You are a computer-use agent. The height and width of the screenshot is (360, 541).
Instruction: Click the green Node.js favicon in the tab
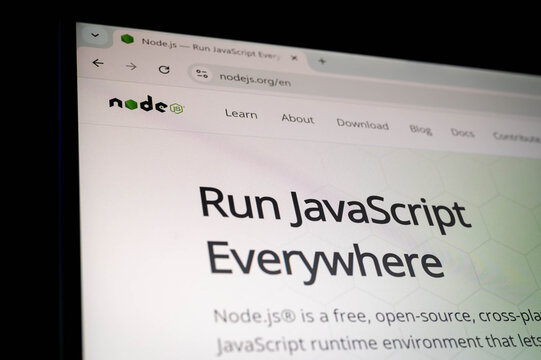tap(127, 39)
